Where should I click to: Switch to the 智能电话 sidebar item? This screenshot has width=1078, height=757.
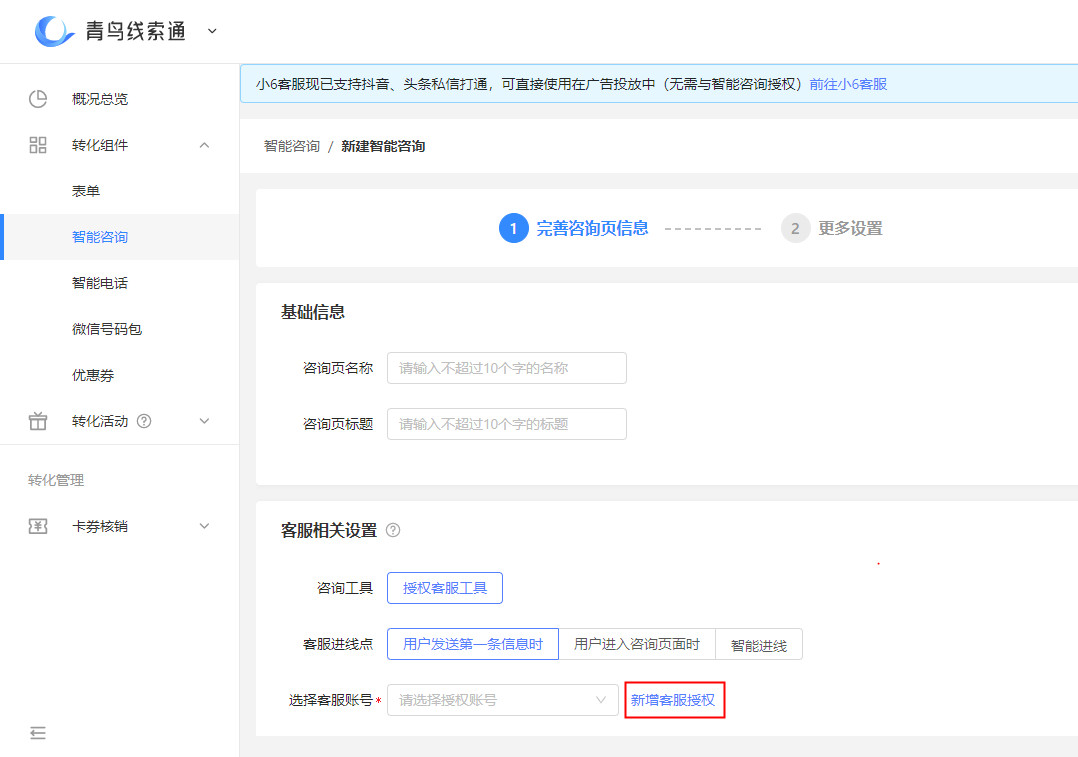coord(100,283)
